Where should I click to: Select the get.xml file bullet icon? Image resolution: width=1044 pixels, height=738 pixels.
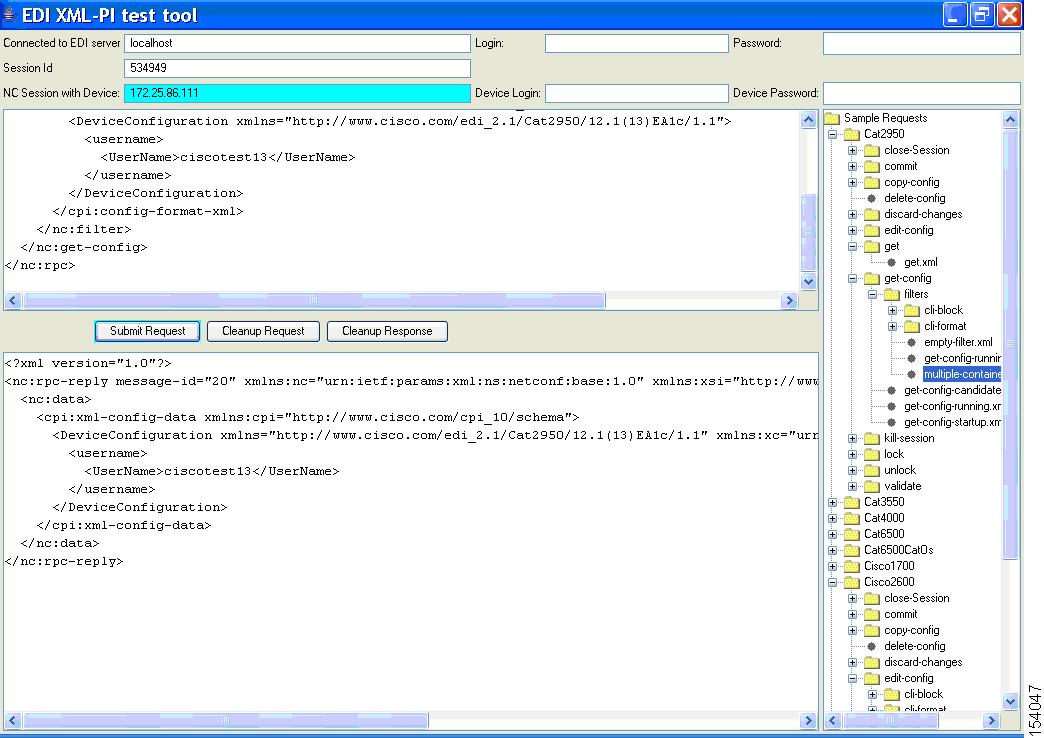pos(892,262)
